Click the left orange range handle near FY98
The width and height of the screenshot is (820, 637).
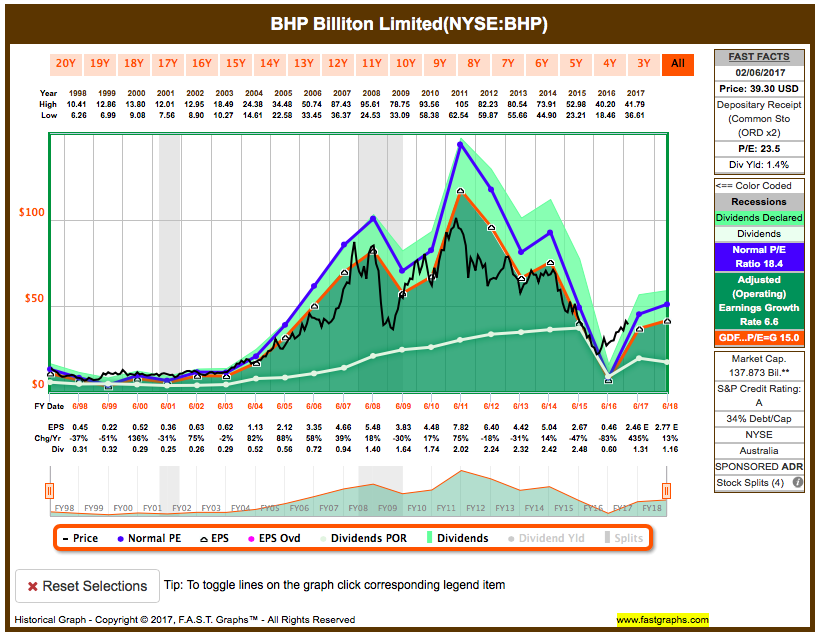click(x=47, y=491)
